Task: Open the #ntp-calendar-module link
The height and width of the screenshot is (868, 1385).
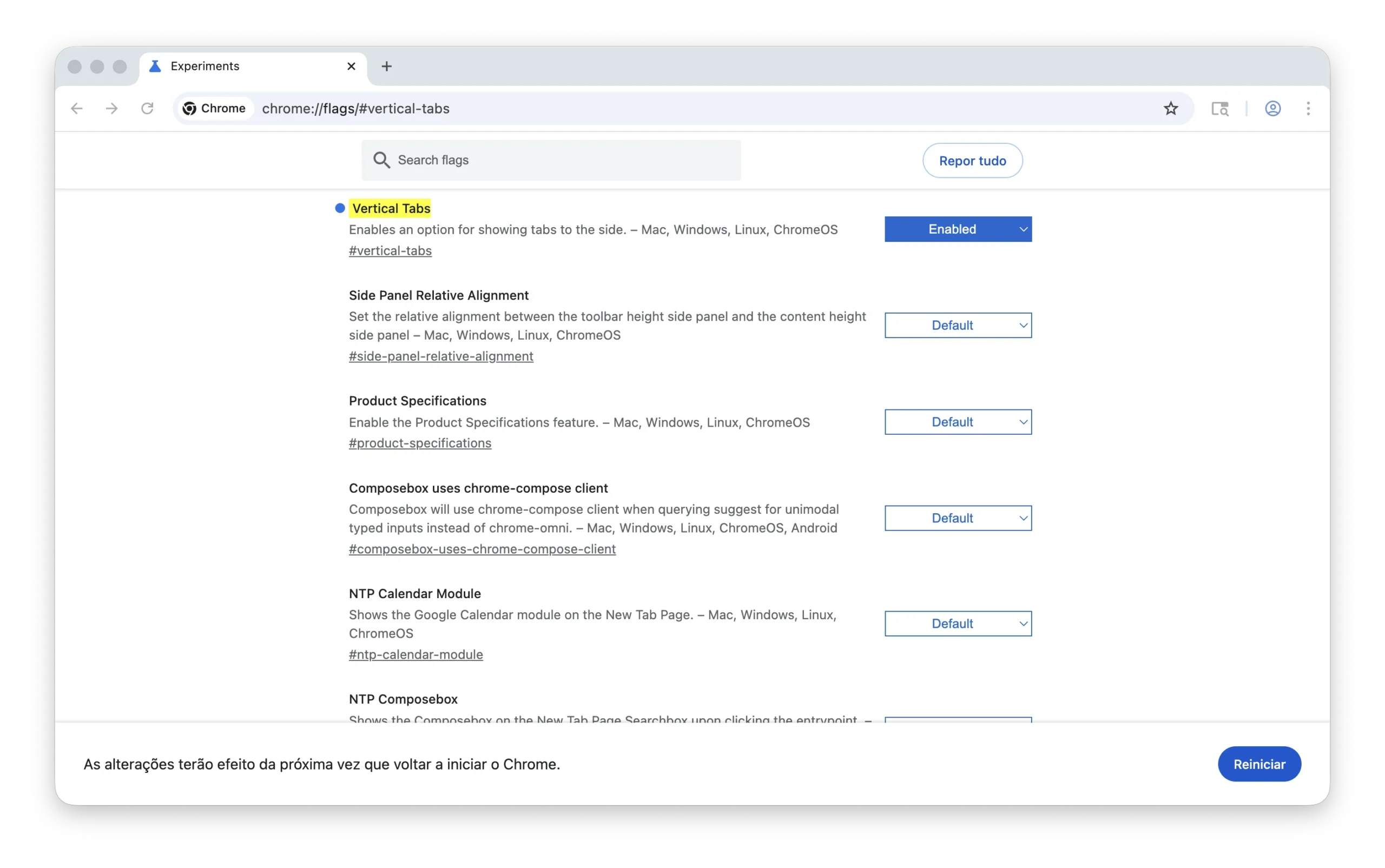Action: click(x=415, y=654)
